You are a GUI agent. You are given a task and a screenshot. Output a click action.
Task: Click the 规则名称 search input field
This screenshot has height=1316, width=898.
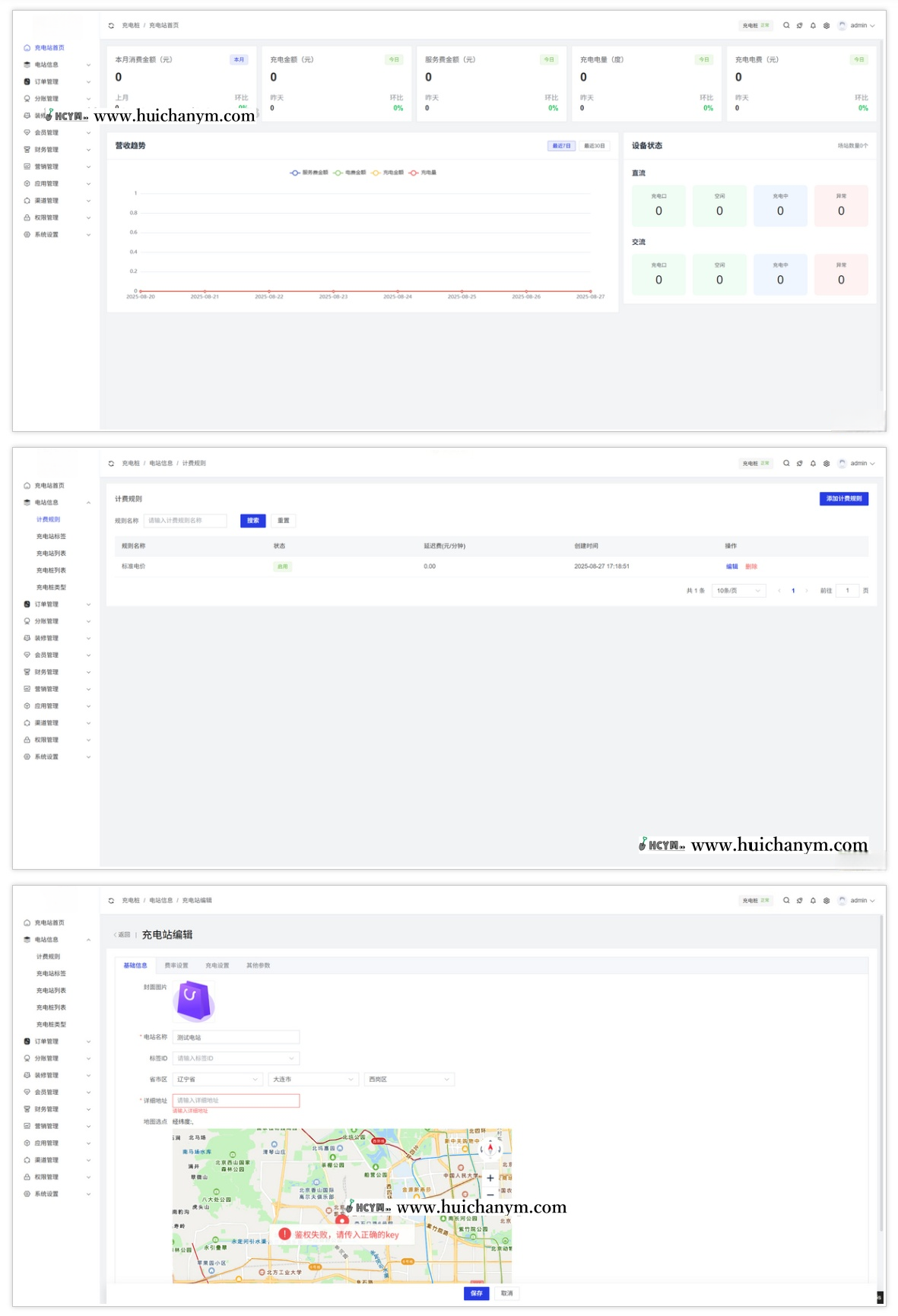(186, 521)
